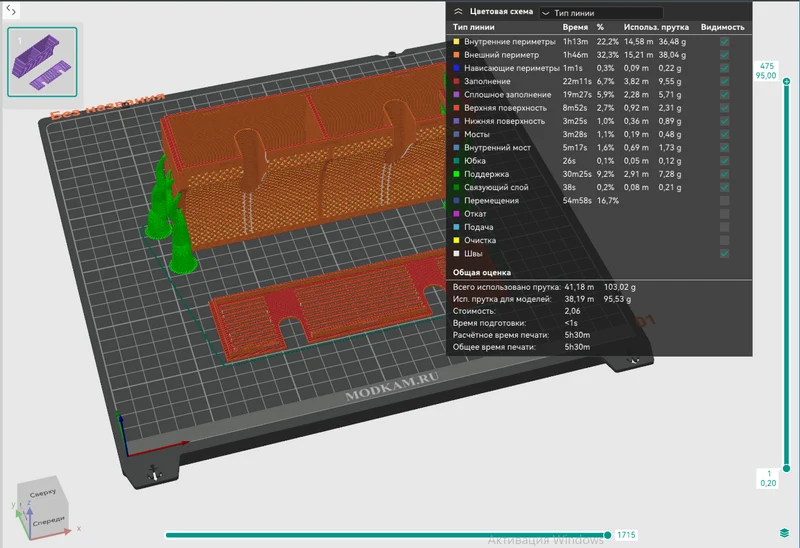Click the plus icon atop layer slider
The image size is (800, 548).
point(786,81)
